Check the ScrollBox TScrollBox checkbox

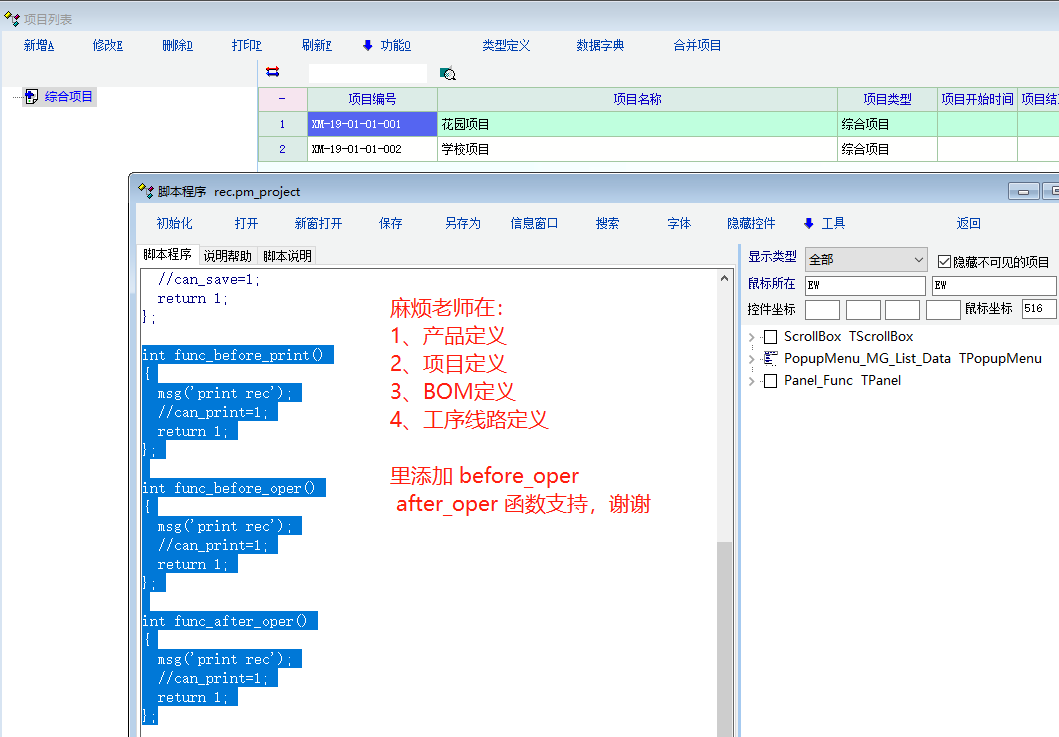[x=770, y=337]
